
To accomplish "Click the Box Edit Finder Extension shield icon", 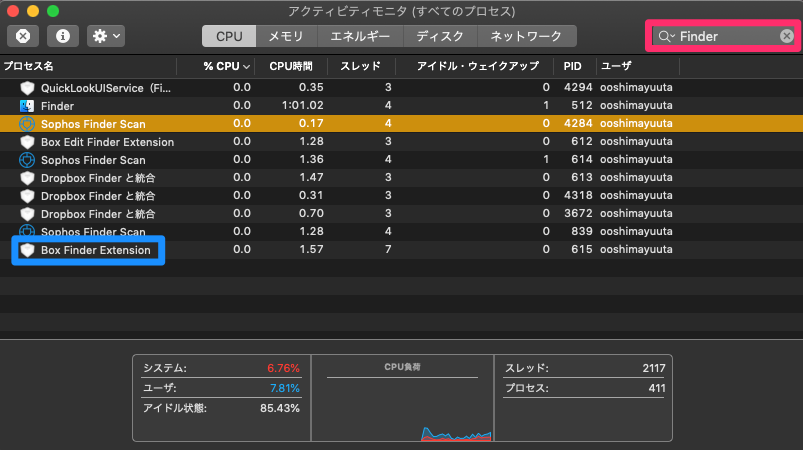I will point(27,142).
